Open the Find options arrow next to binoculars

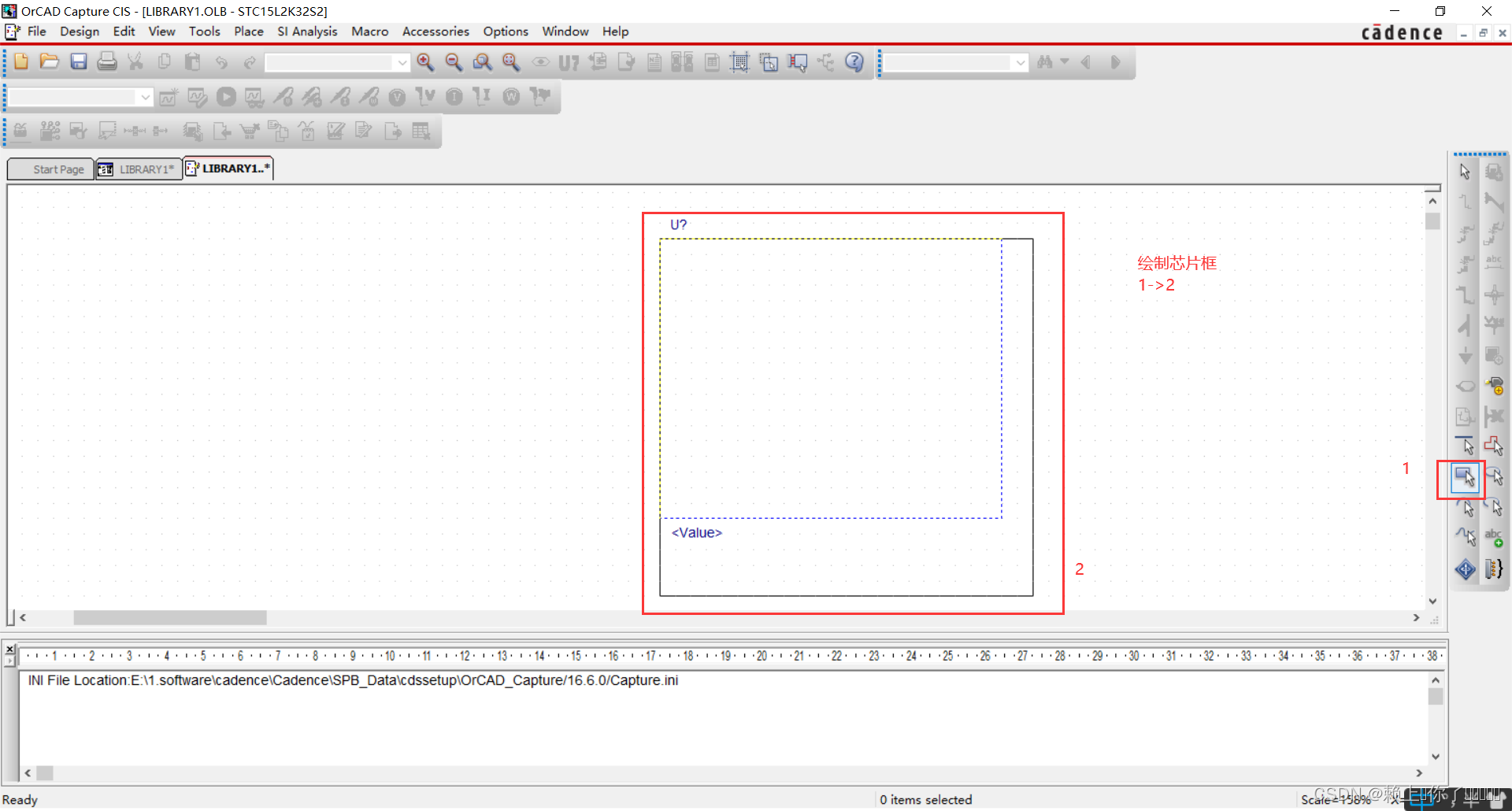point(1065,62)
